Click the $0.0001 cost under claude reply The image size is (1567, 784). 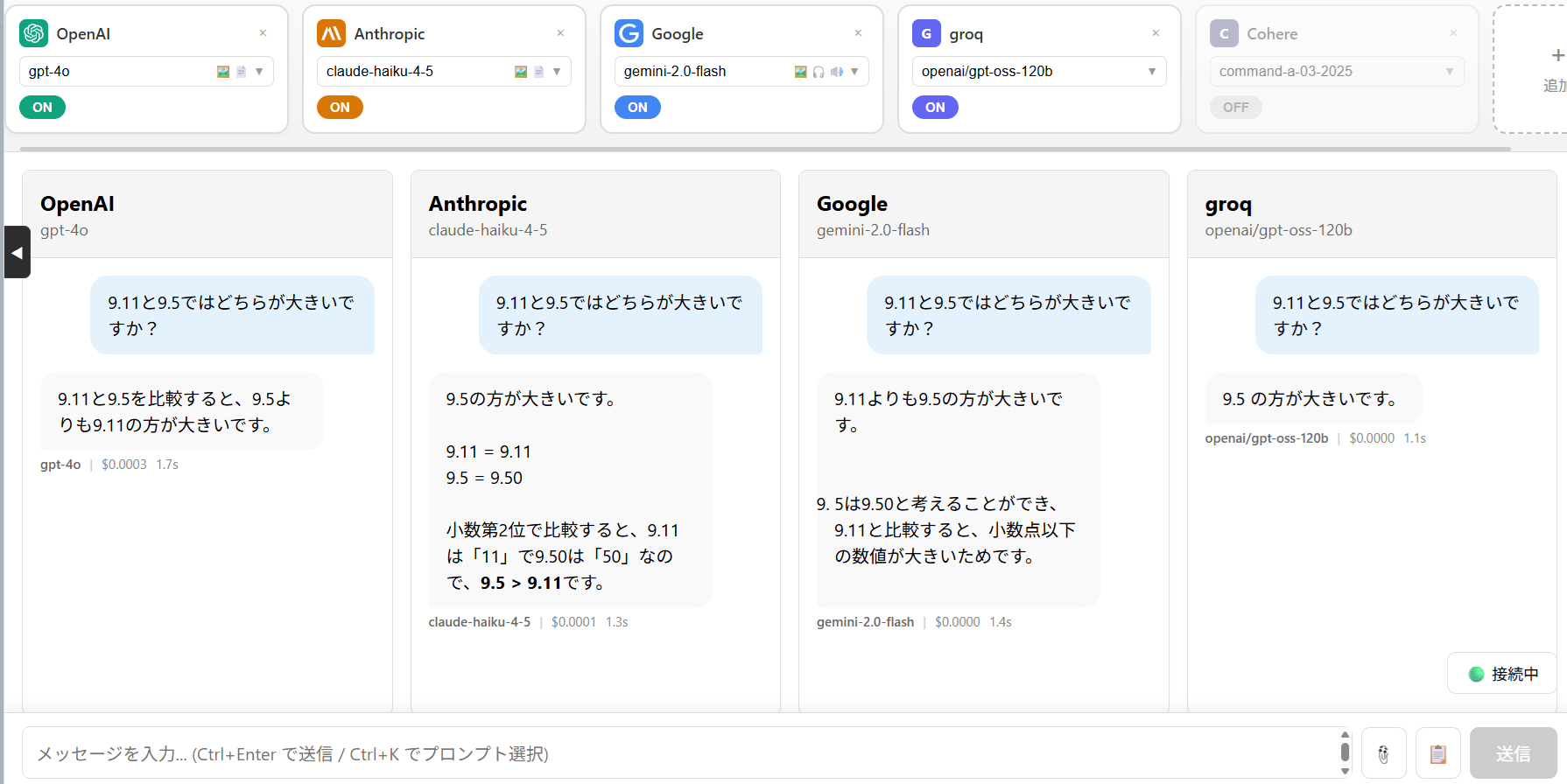pos(573,622)
